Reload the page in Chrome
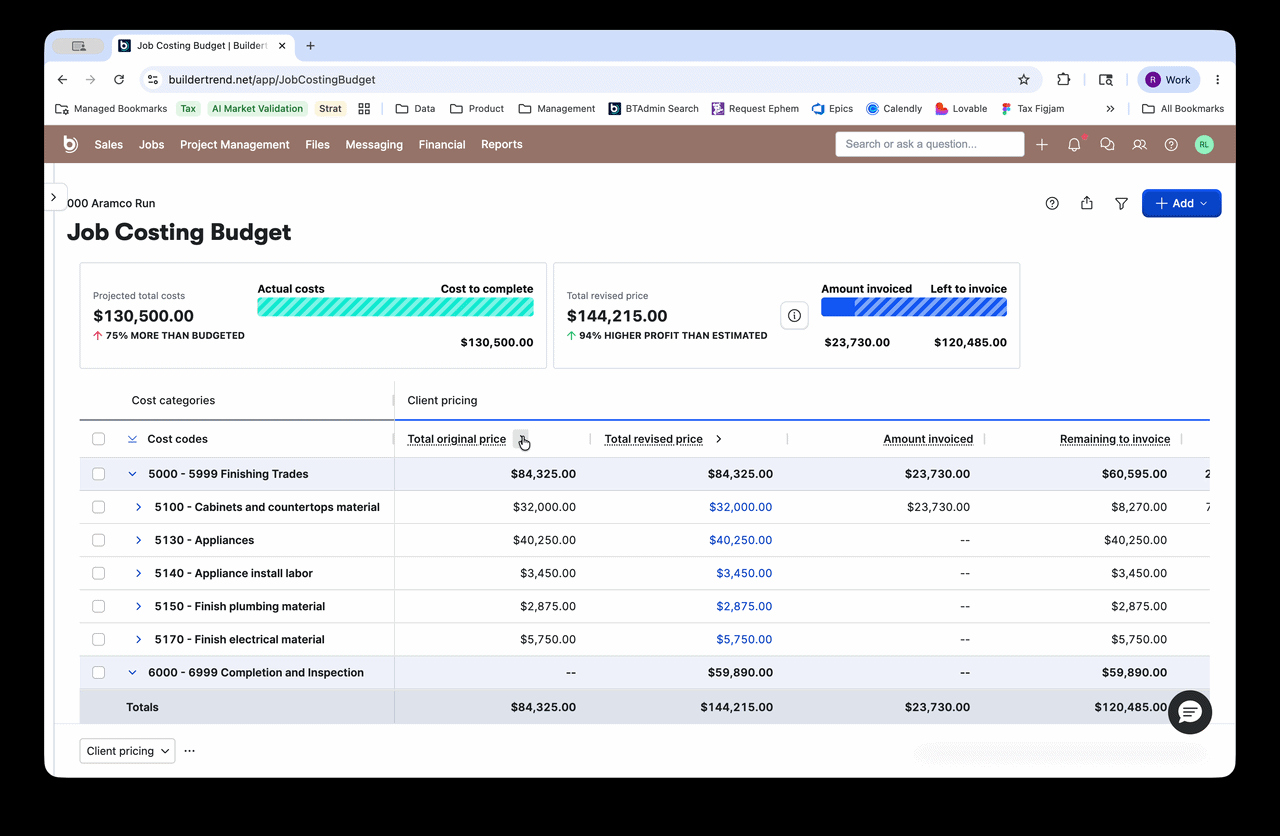The width and height of the screenshot is (1280, 836). click(x=119, y=80)
